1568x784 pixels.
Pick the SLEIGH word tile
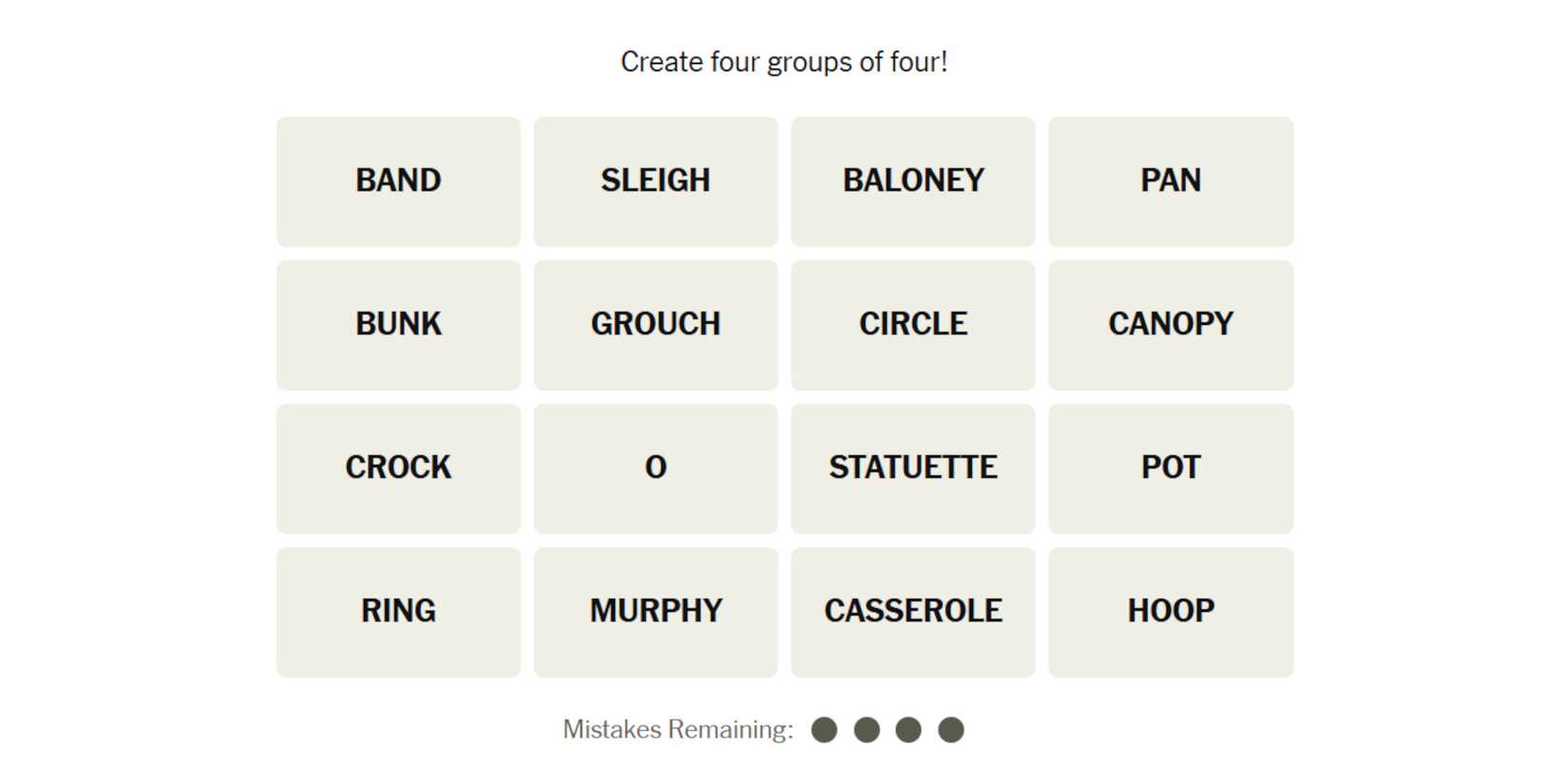pos(656,182)
